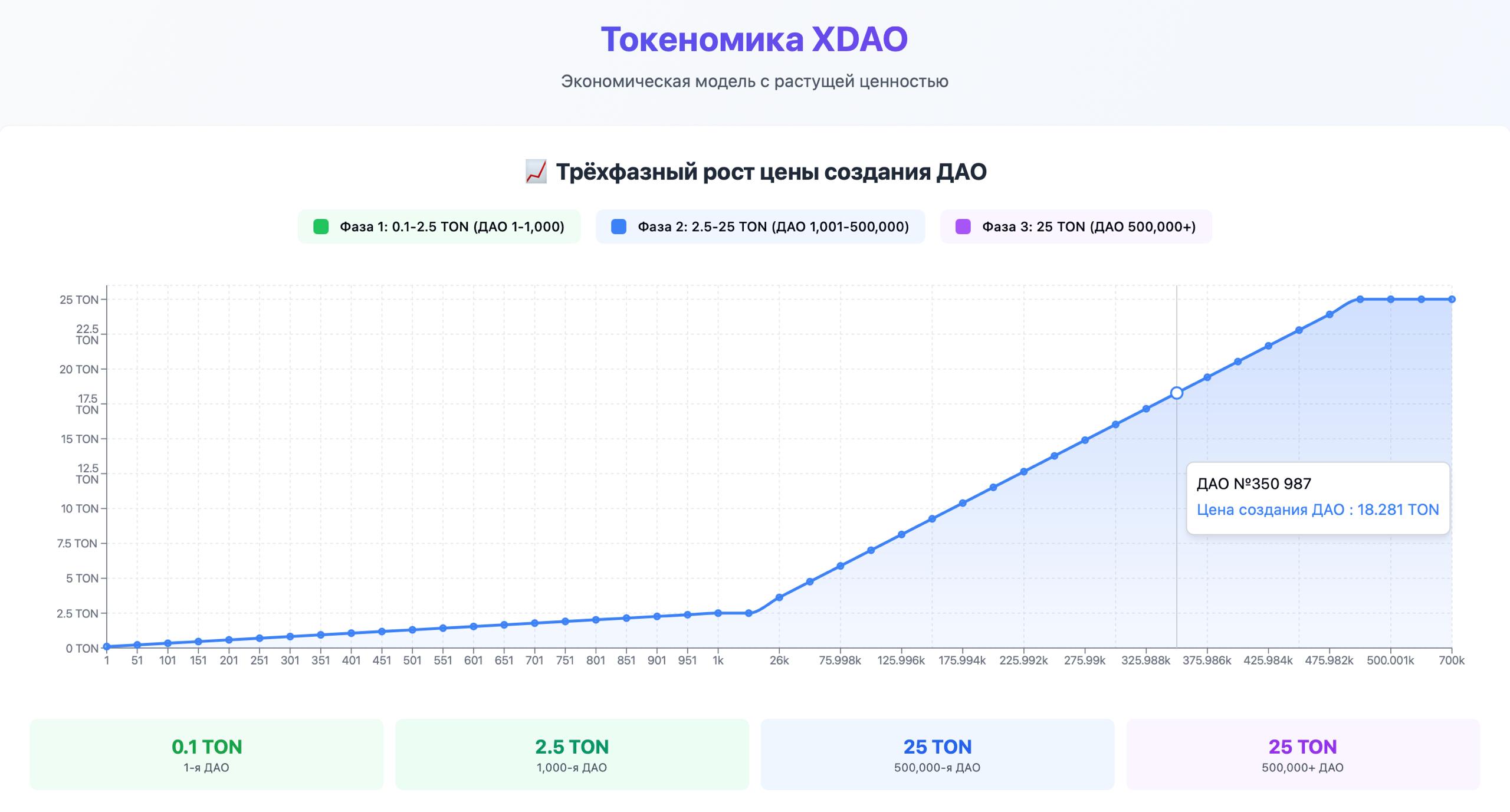Click the y-axis label '5 TON'
1510x812 pixels.
[x=82, y=578]
